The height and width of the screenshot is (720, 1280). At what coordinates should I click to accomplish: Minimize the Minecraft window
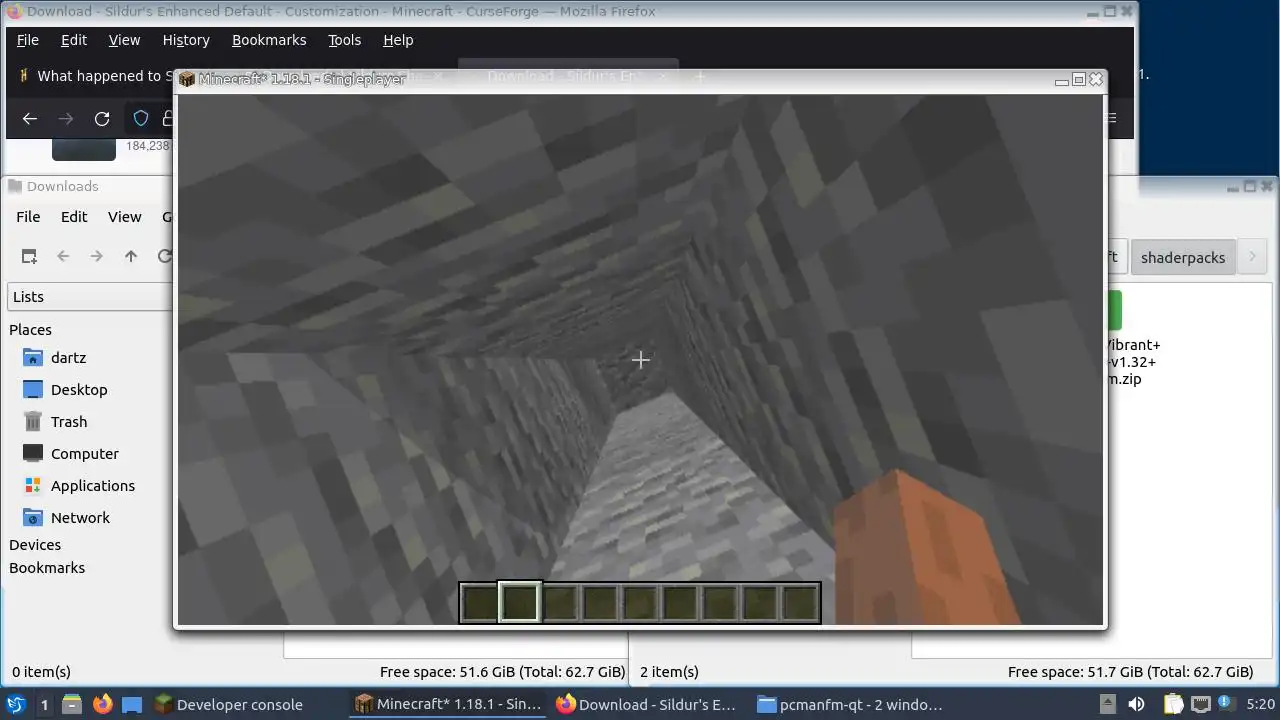(x=1061, y=80)
